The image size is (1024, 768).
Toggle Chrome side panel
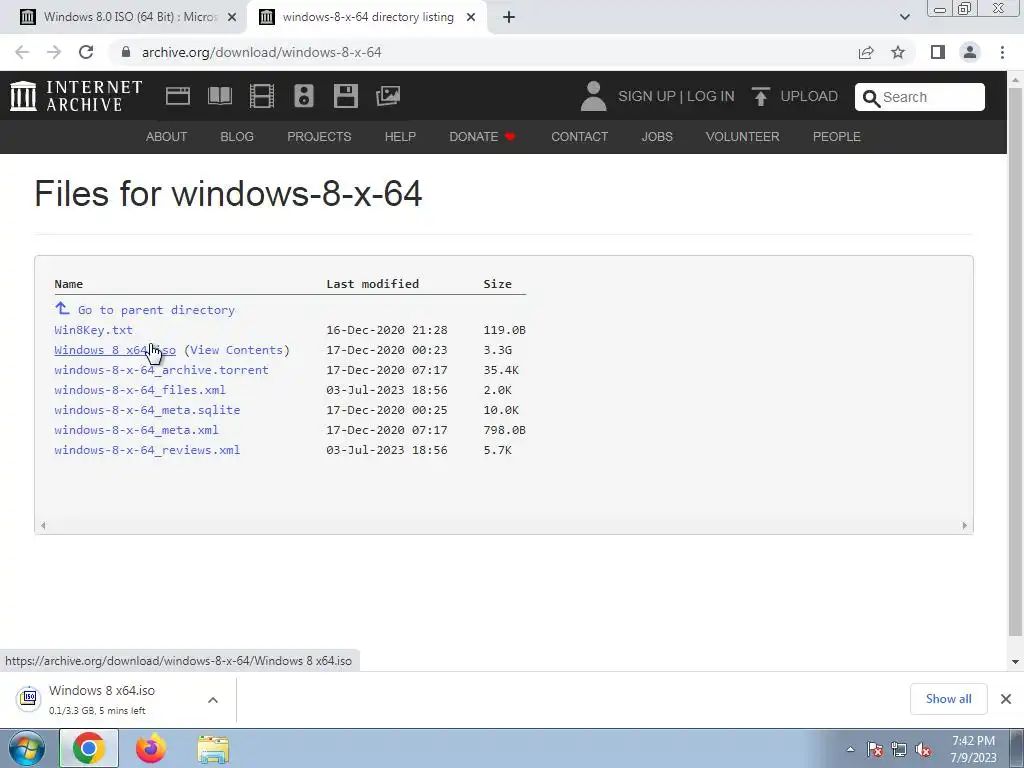938,52
